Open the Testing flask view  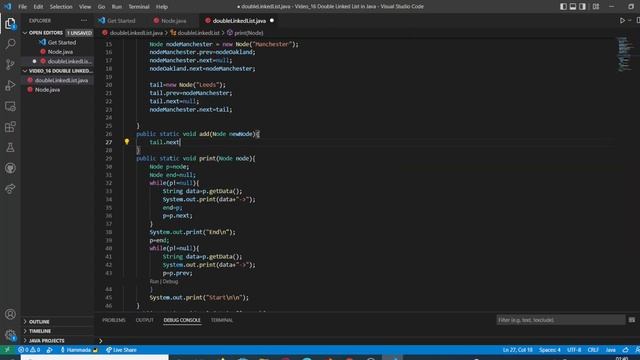(x=10, y=147)
